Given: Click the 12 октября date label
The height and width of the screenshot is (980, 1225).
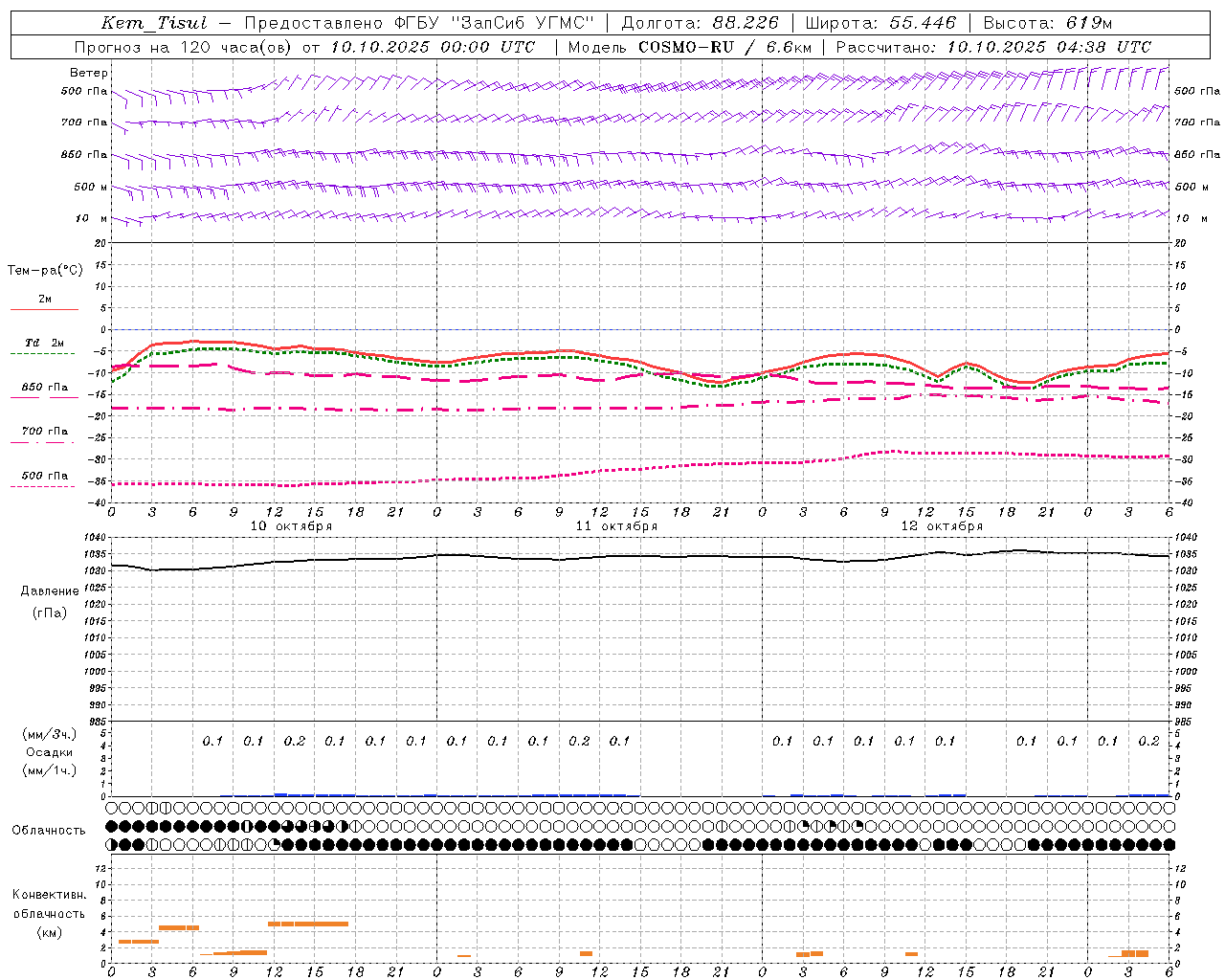Looking at the screenshot, I should pos(942,525).
